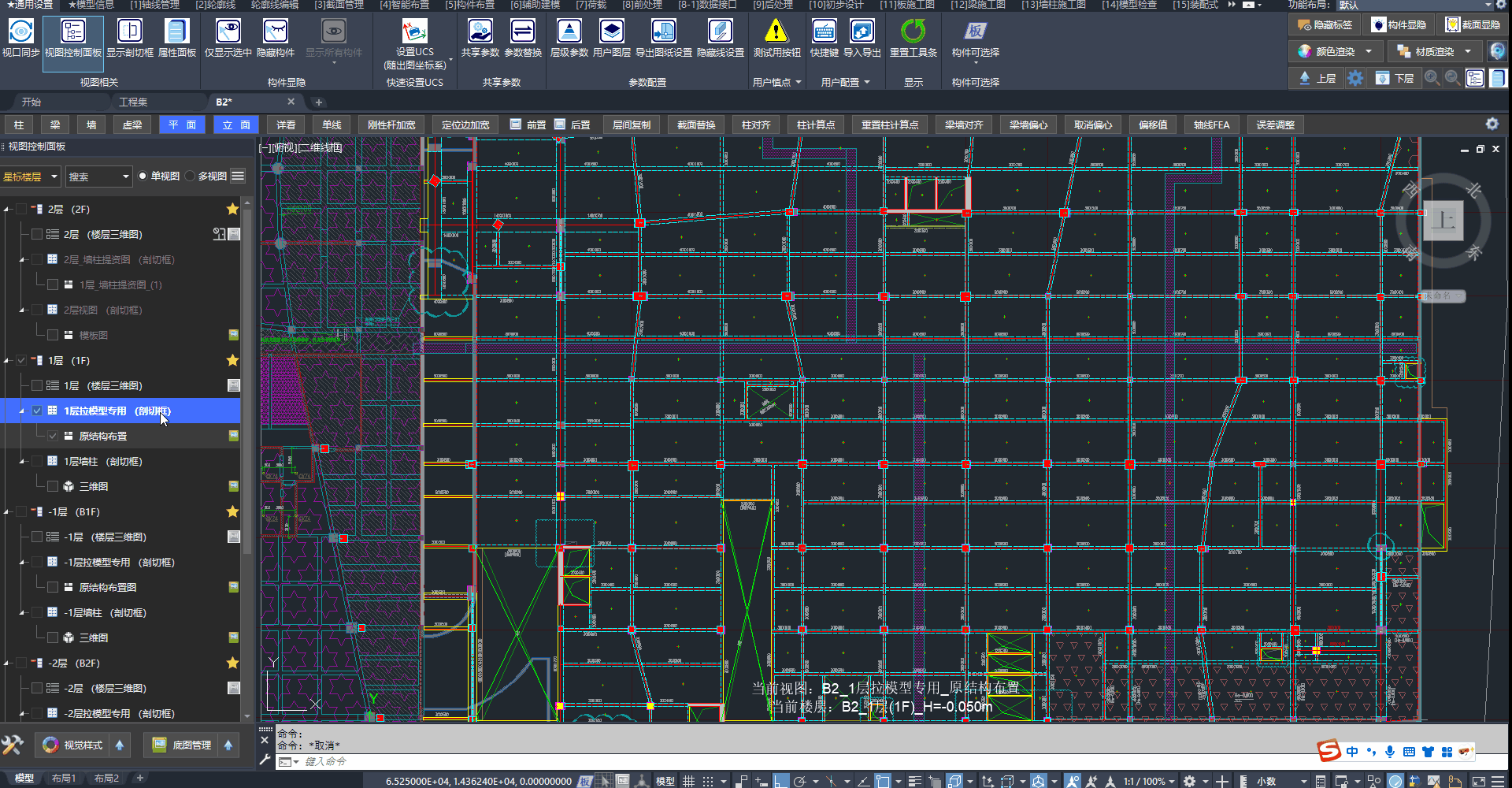Toggle the star on 1层 (1F)
The image size is (1512, 788).
tap(232, 360)
